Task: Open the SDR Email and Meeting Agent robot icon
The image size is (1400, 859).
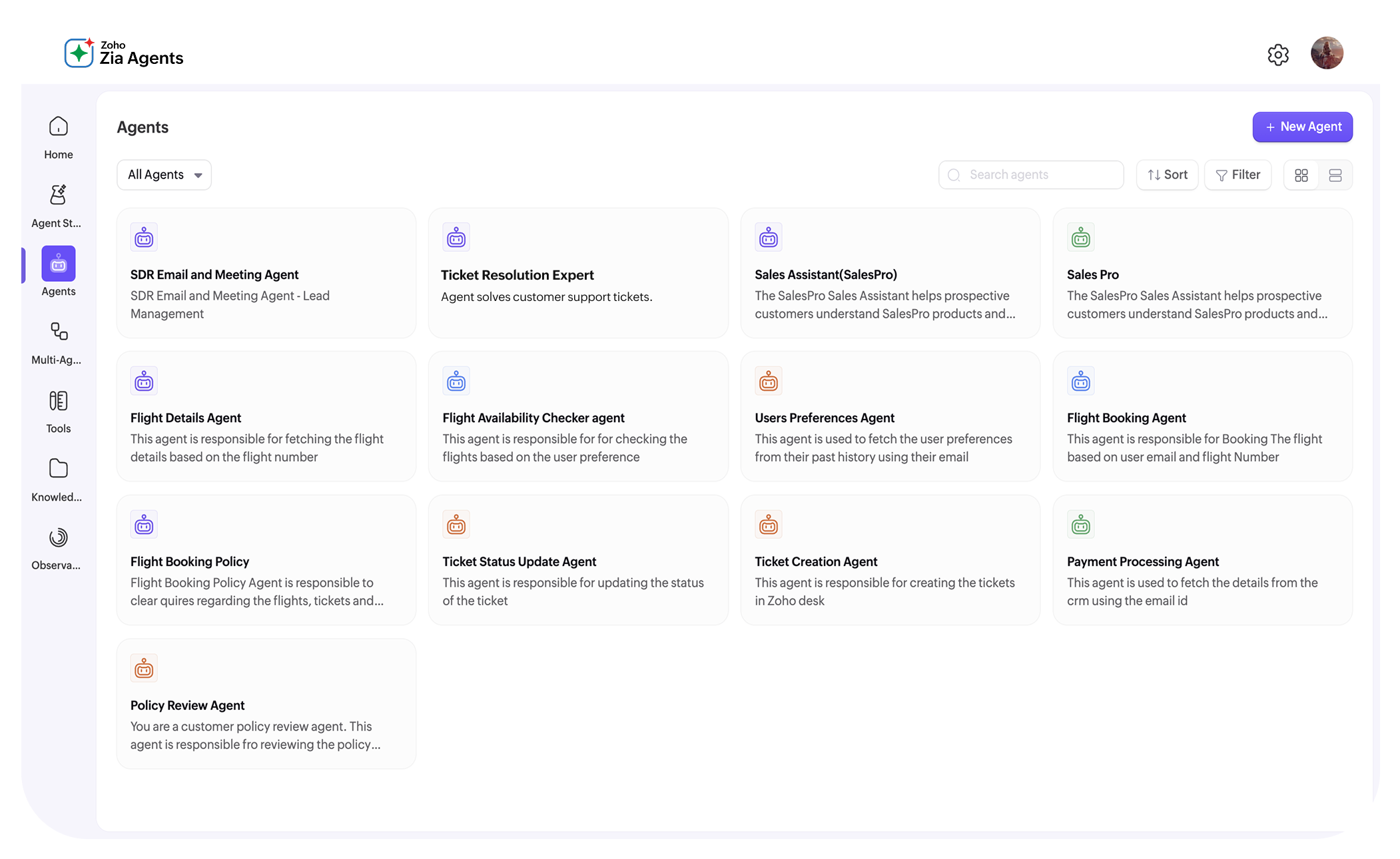Action: click(144, 237)
